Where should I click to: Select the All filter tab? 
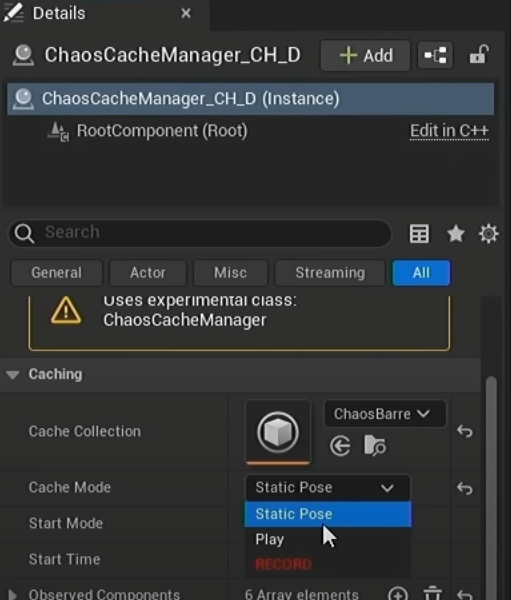421,273
